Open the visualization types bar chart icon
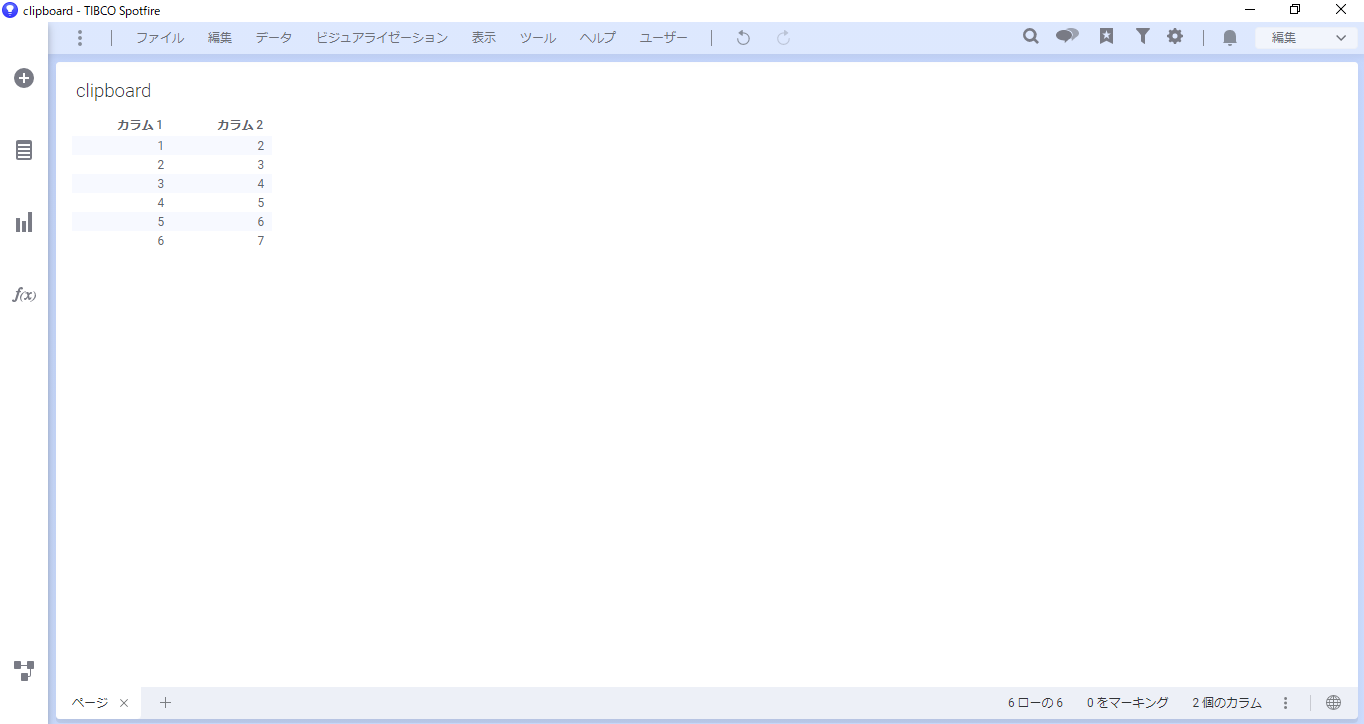 coord(24,222)
